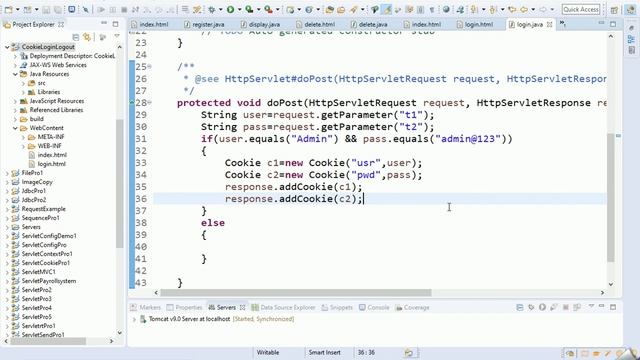Click the Previous Annotation arrow icon
The height and width of the screenshot is (360, 640).
(x=493, y=9)
